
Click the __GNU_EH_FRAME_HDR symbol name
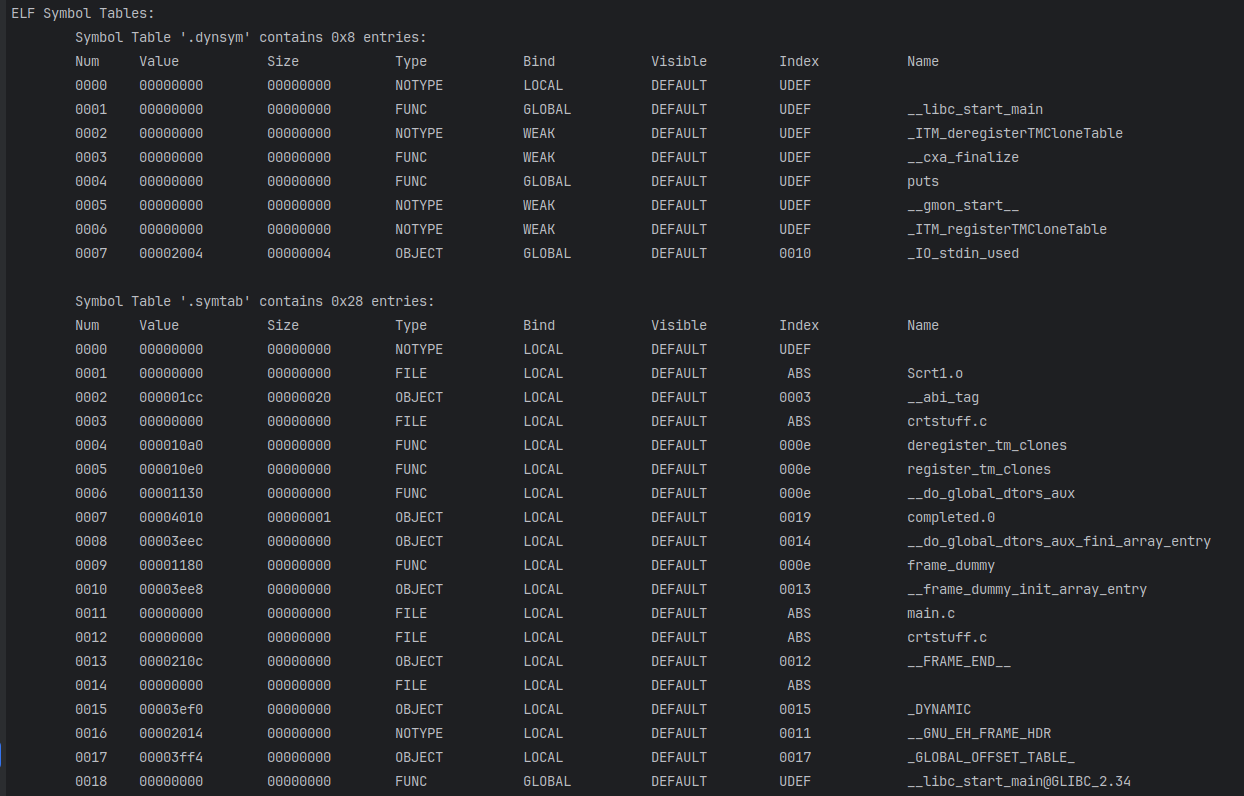pos(978,733)
